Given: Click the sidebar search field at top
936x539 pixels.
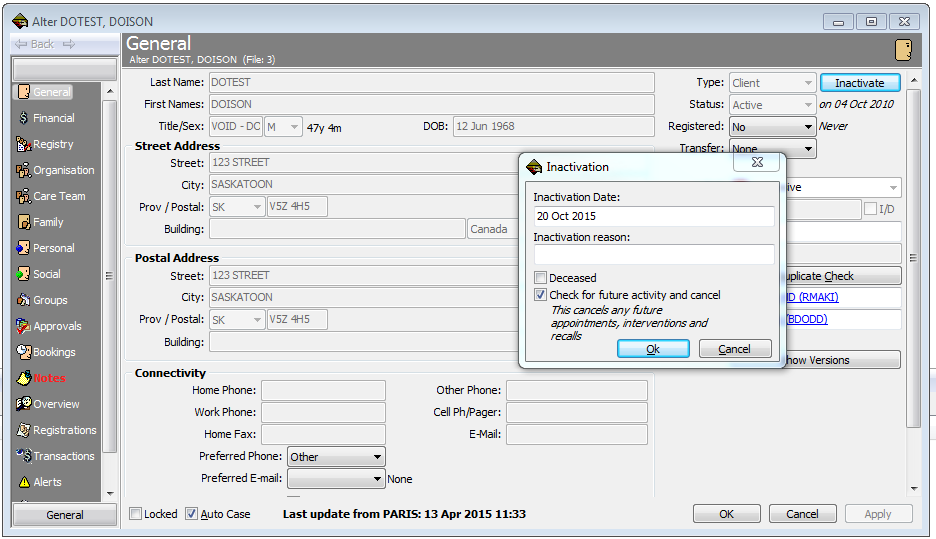Looking at the screenshot, I should click(x=65, y=69).
